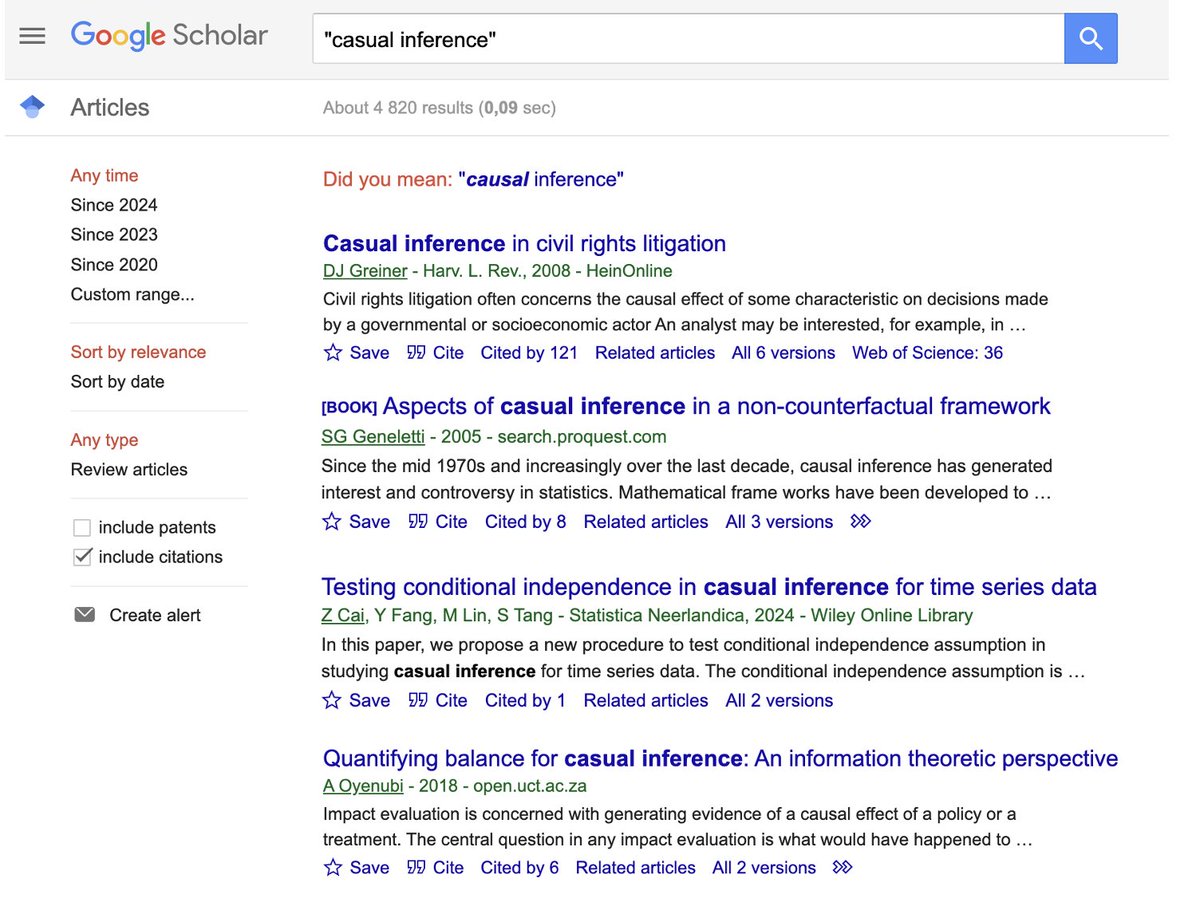Viewport: 1200px width, 906px height.
Task: Filter to Review articles only
Action: coord(129,470)
